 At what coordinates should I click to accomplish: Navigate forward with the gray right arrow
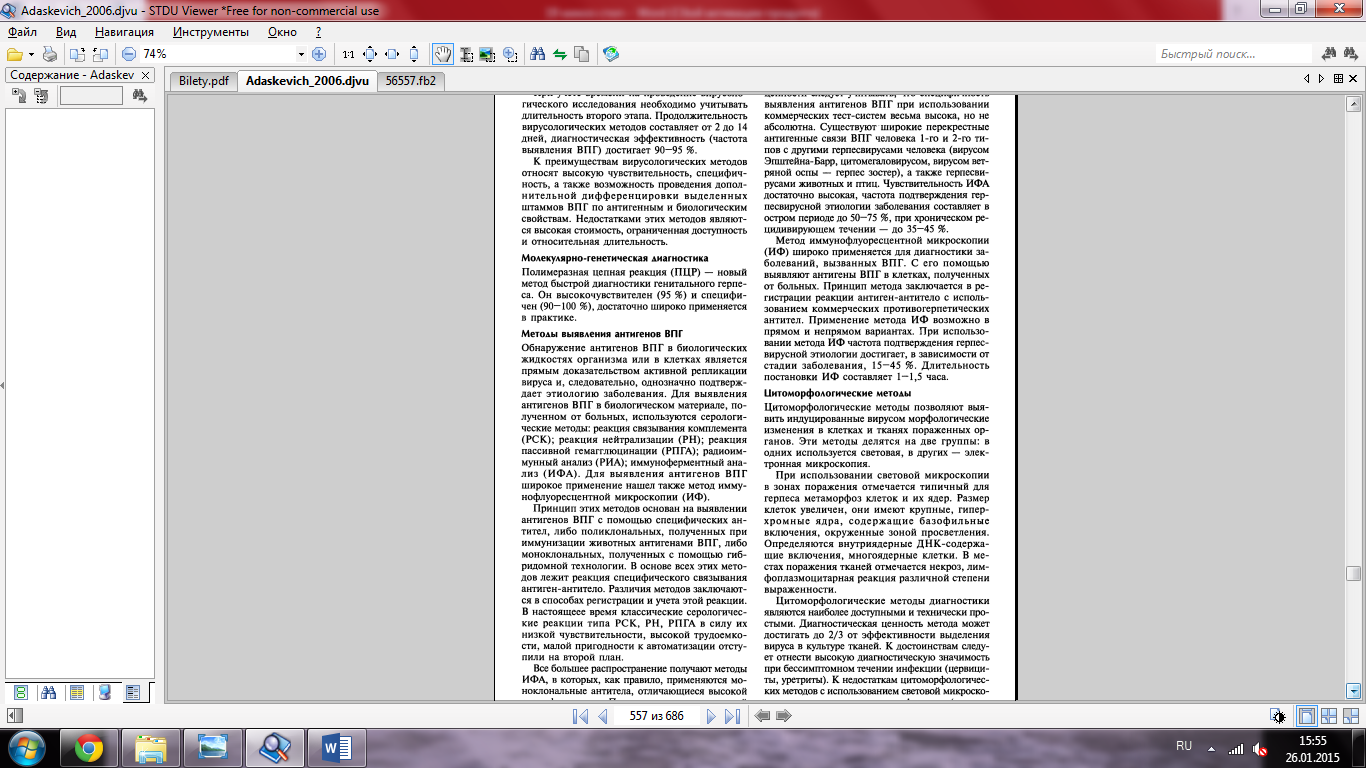[784, 716]
